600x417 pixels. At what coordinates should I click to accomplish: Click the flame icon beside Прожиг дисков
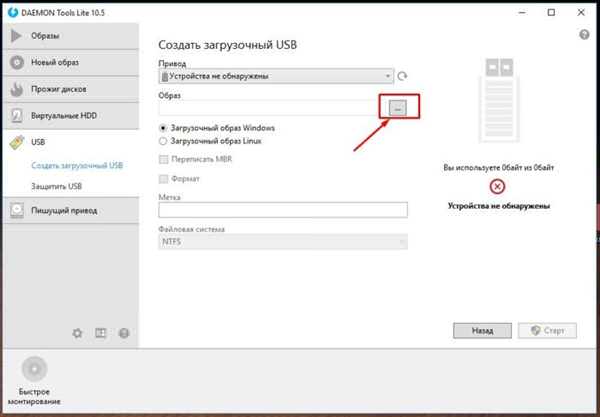pos(16,89)
